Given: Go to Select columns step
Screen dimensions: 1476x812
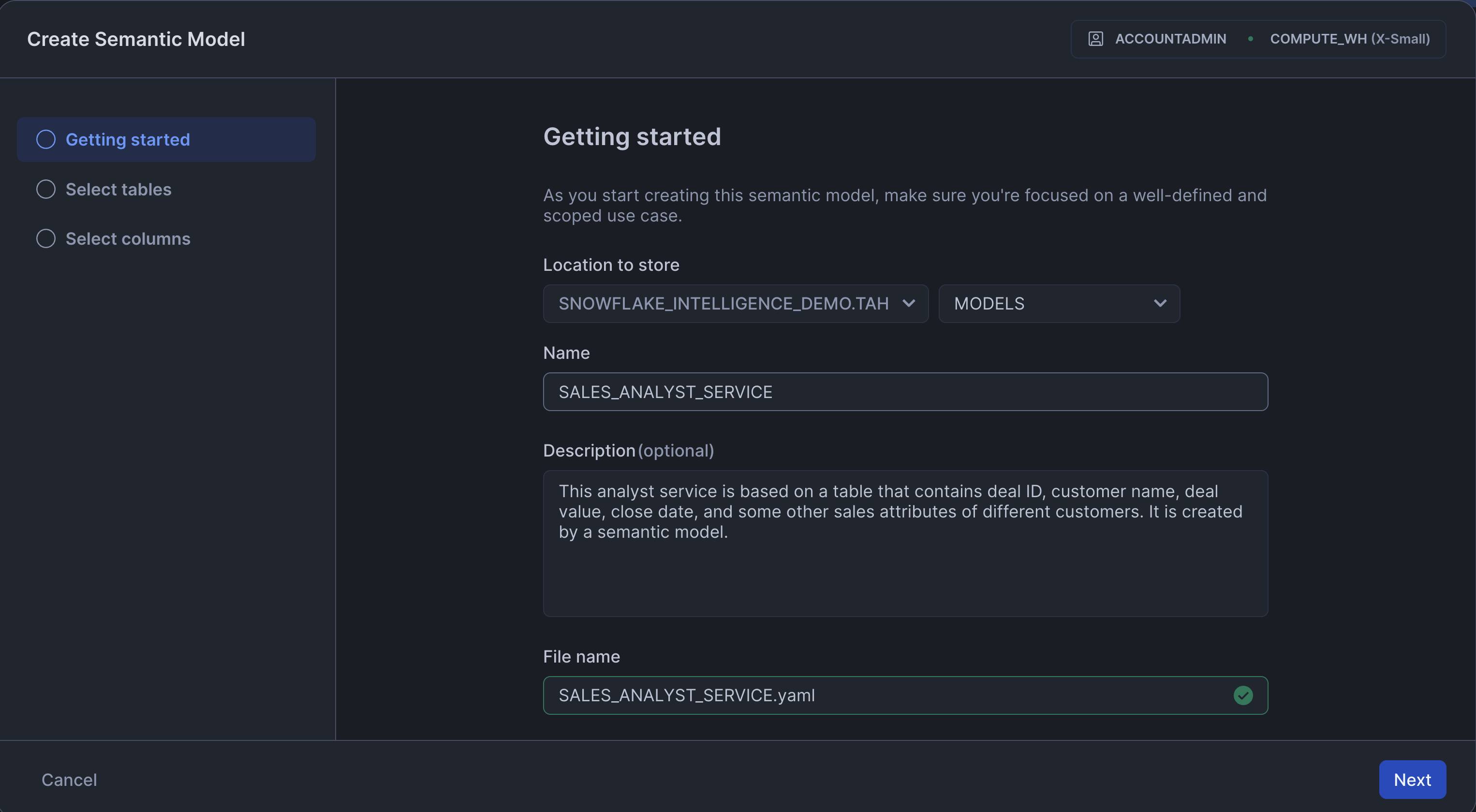Looking at the screenshot, I should coord(128,238).
